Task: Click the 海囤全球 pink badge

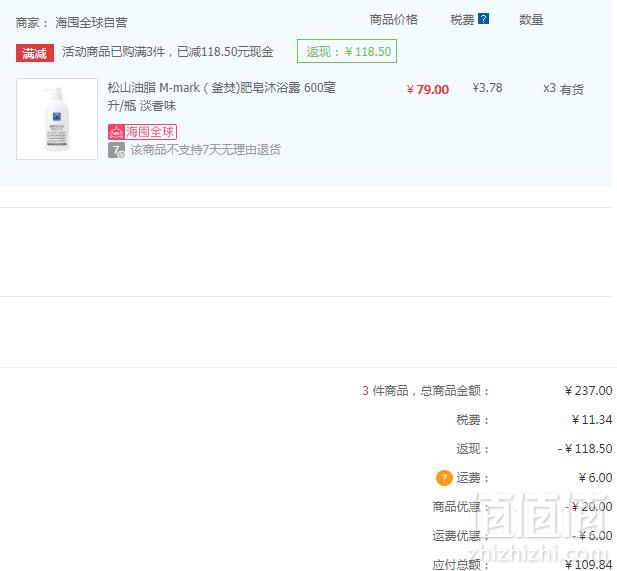Action: pyautogui.click(x=142, y=132)
